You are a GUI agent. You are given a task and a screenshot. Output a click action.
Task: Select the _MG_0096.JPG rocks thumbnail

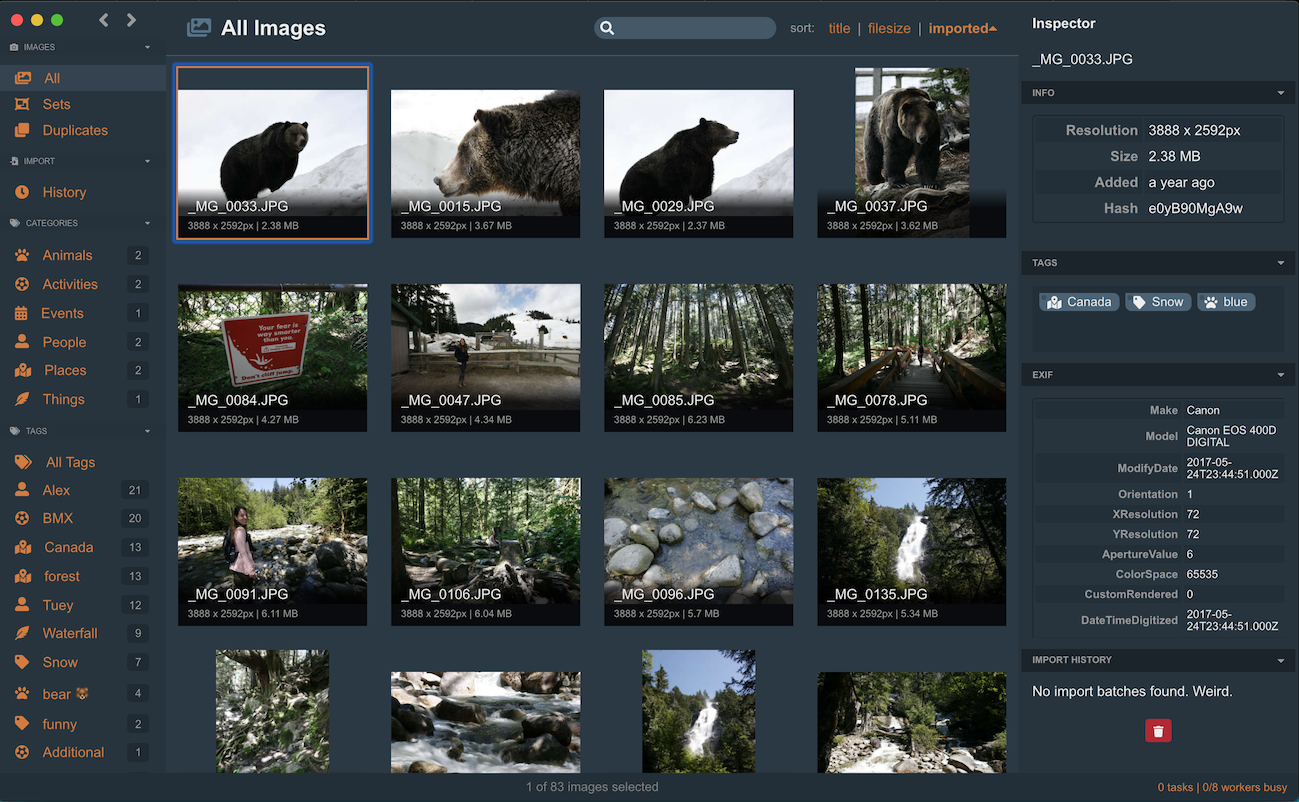pyautogui.click(x=698, y=552)
